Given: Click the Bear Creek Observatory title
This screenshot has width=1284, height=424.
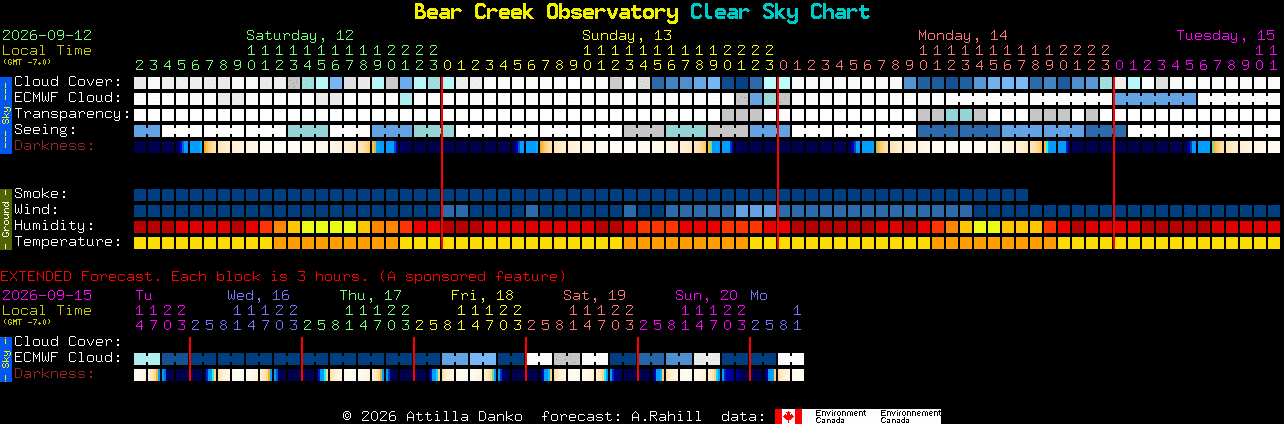Looking at the screenshot, I should pos(545,12).
